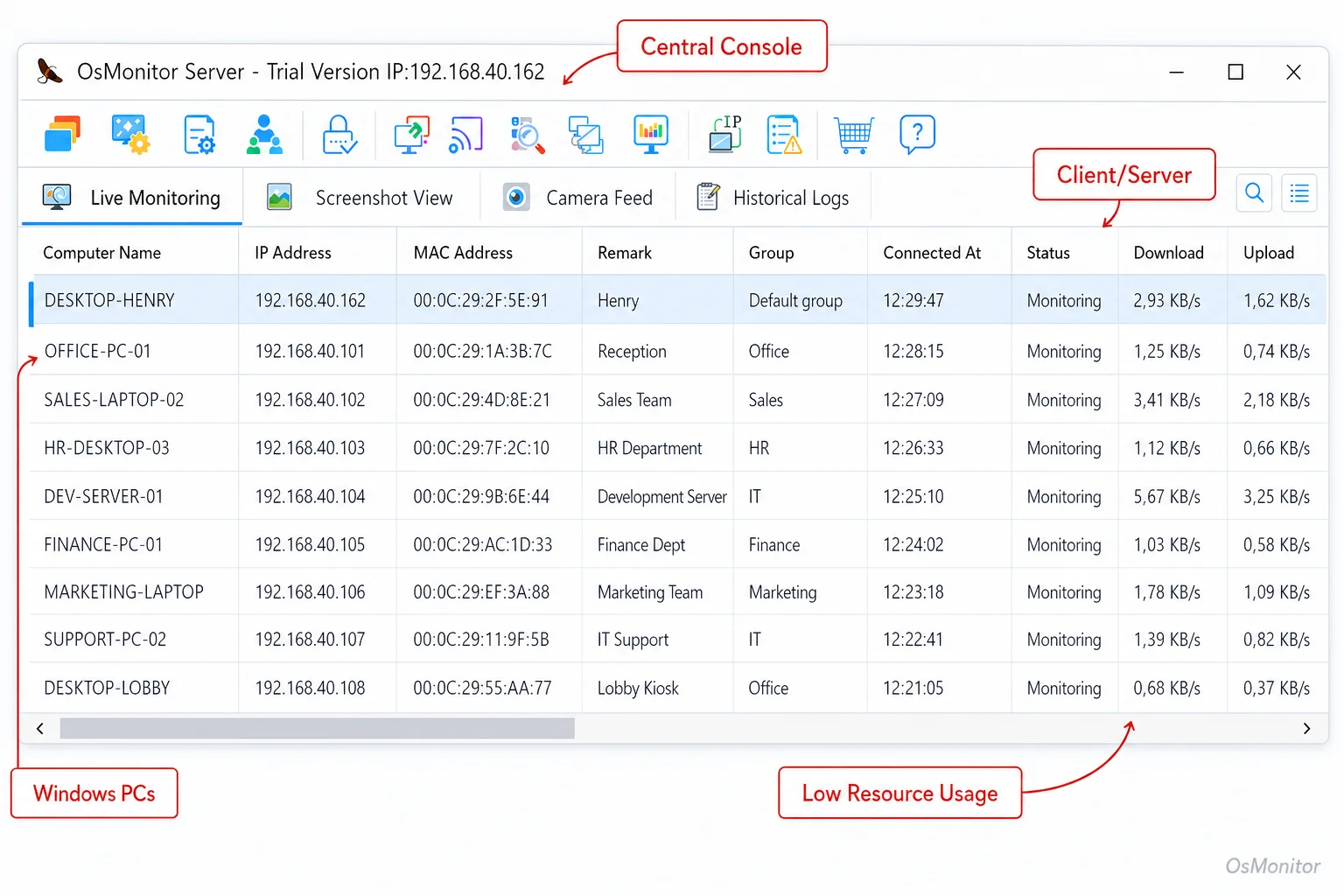
Task: Switch to the Live Monitoring tab
Action: pos(132,198)
